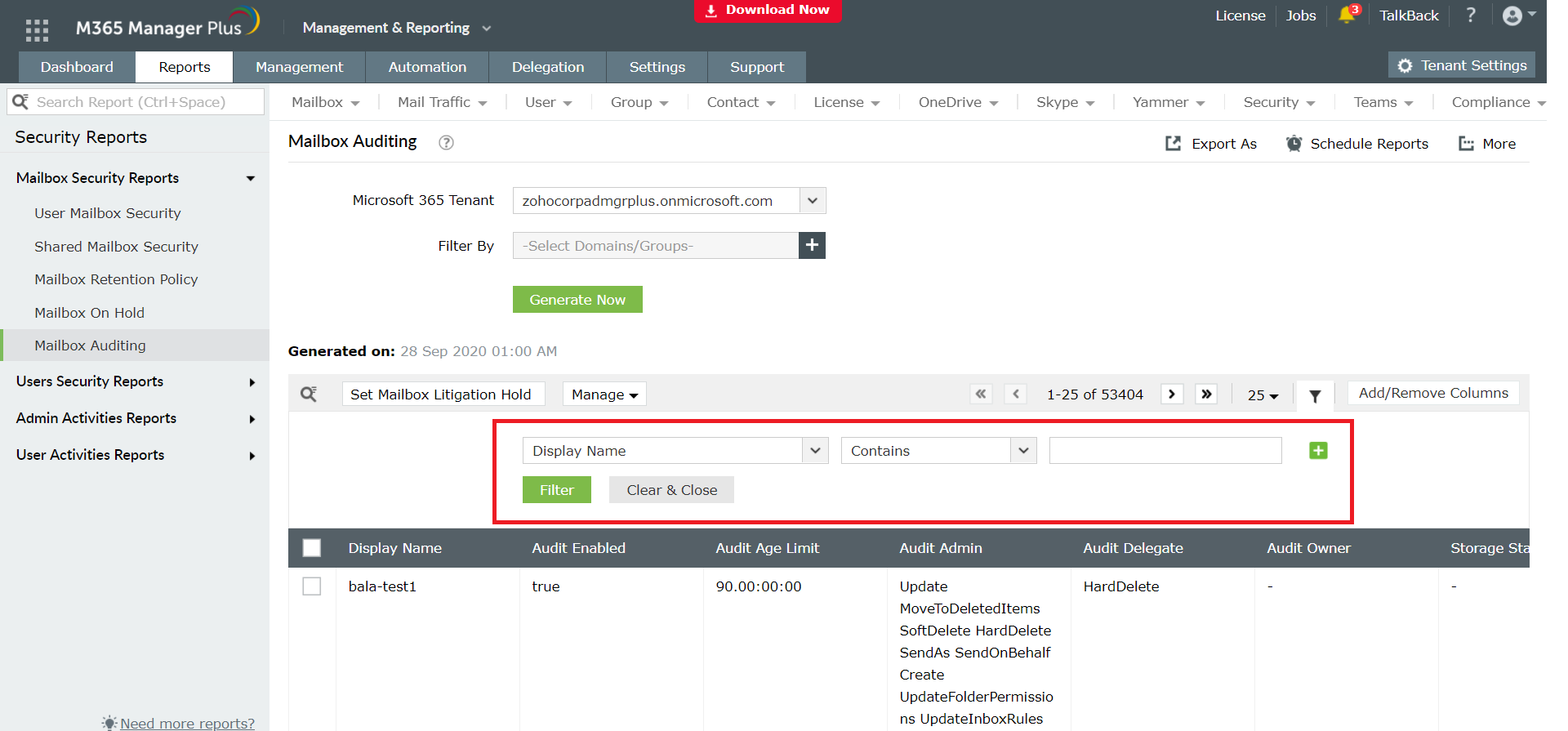Click the notifications bell icon
This screenshot has width=1568, height=731.
click(x=1347, y=15)
